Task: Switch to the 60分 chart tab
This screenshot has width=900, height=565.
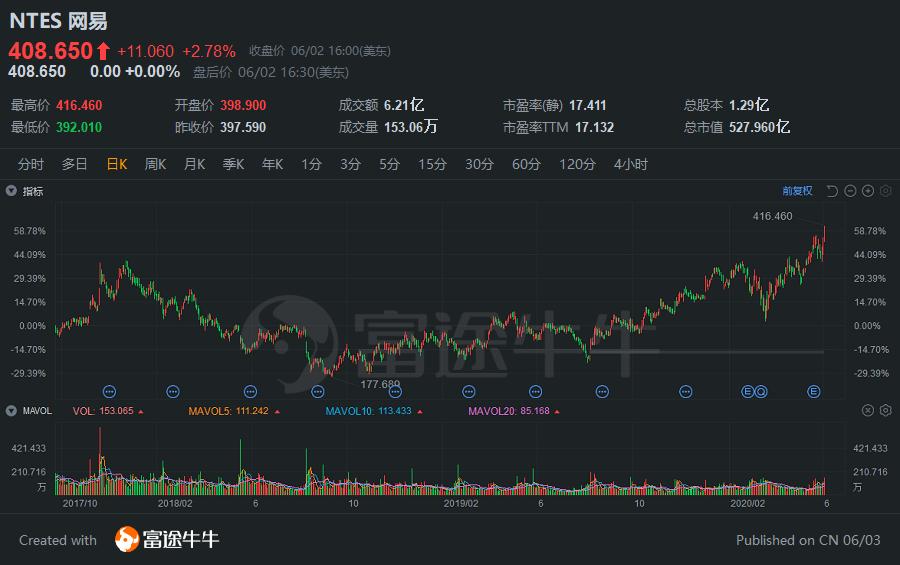Action: (x=526, y=164)
